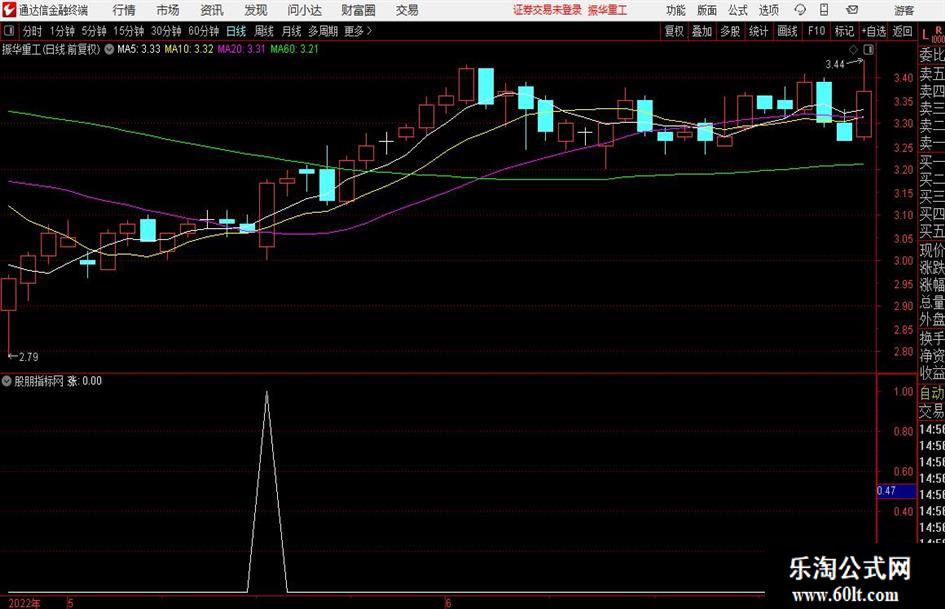Click the diamond icon above the chart

[x=853, y=49]
